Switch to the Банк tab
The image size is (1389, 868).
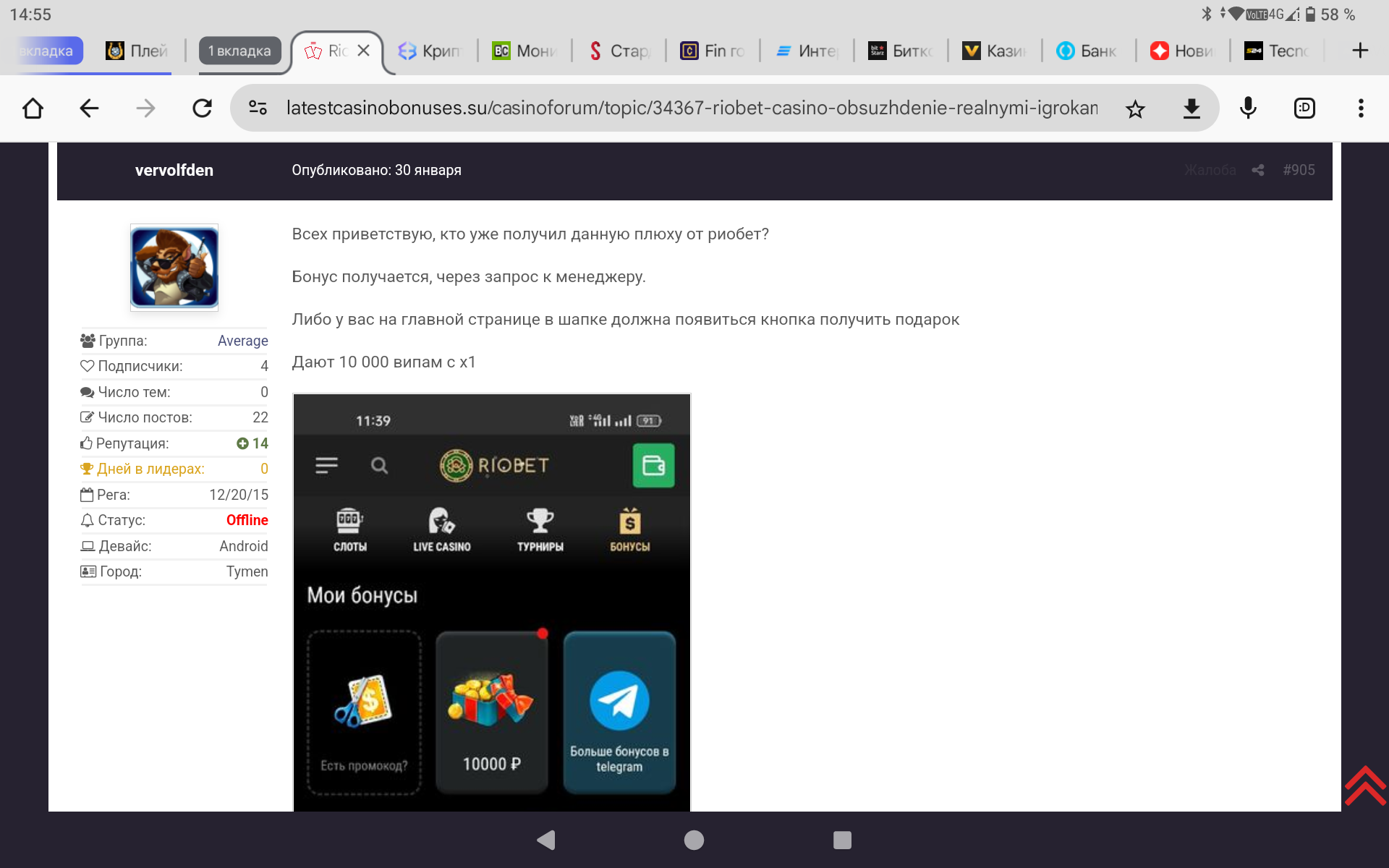[x=1087, y=51]
